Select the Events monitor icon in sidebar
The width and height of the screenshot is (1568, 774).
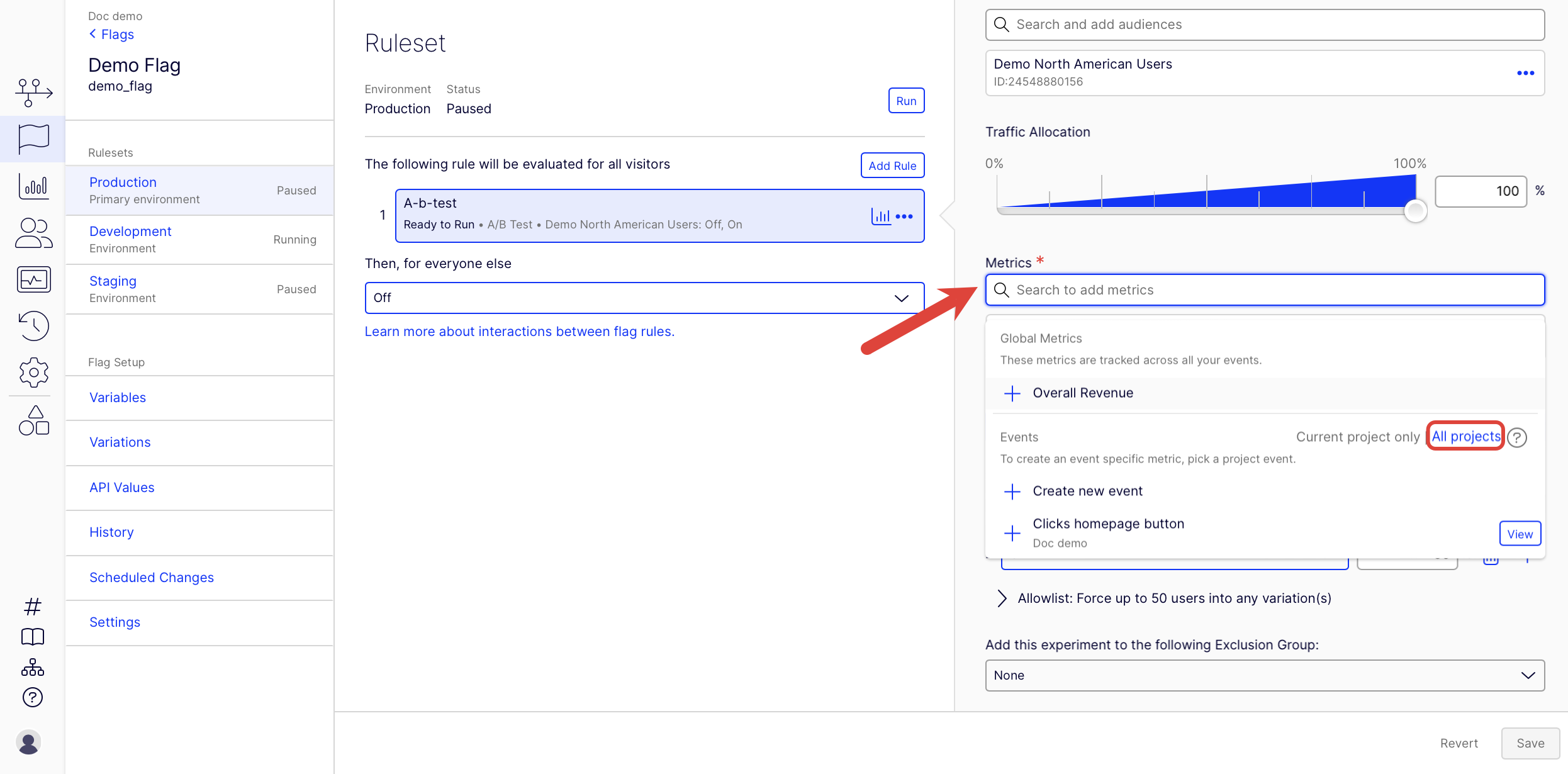coord(33,279)
